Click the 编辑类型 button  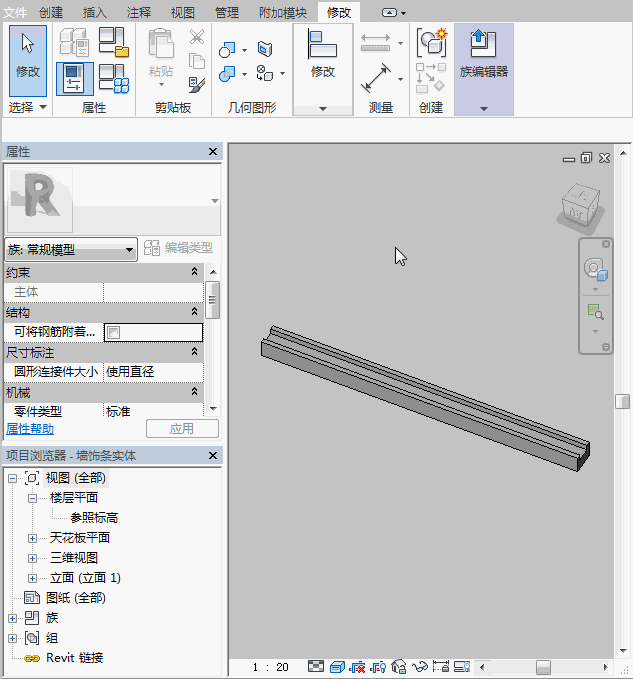pos(178,248)
